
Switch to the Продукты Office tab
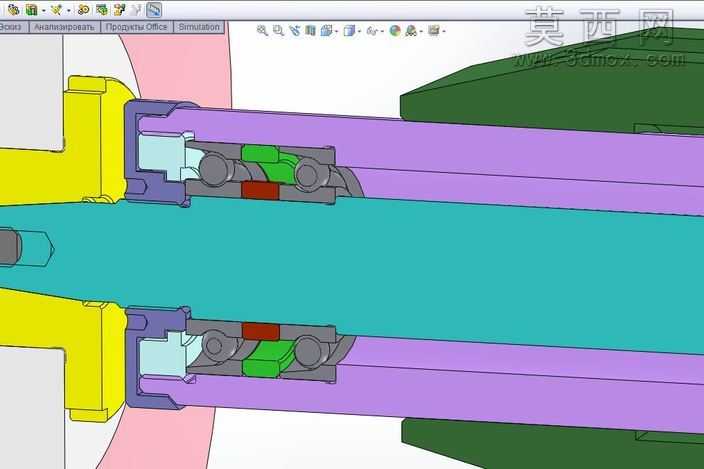click(x=136, y=27)
